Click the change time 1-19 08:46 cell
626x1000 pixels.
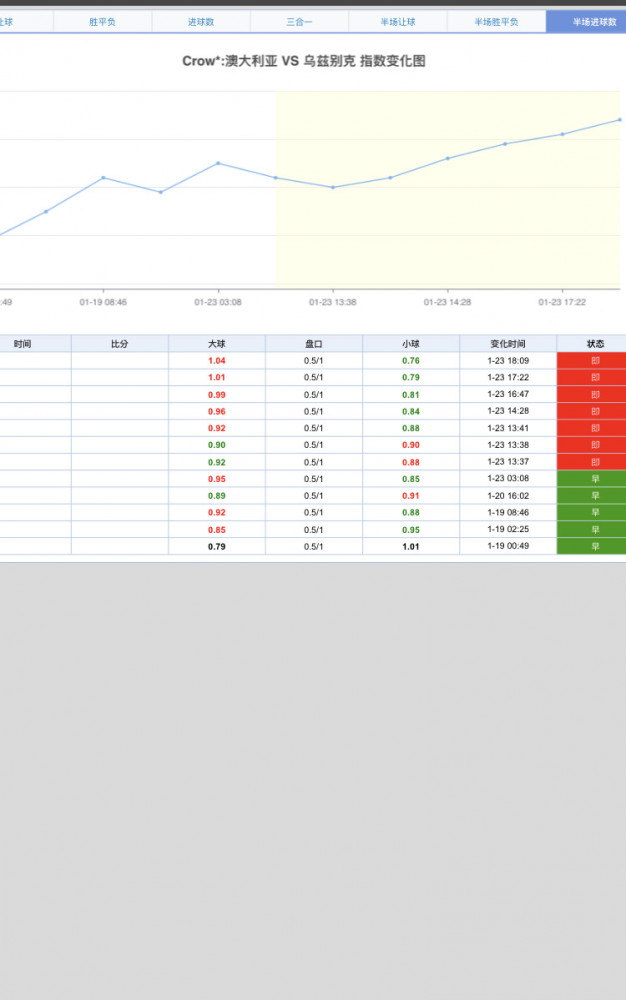click(508, 512)
